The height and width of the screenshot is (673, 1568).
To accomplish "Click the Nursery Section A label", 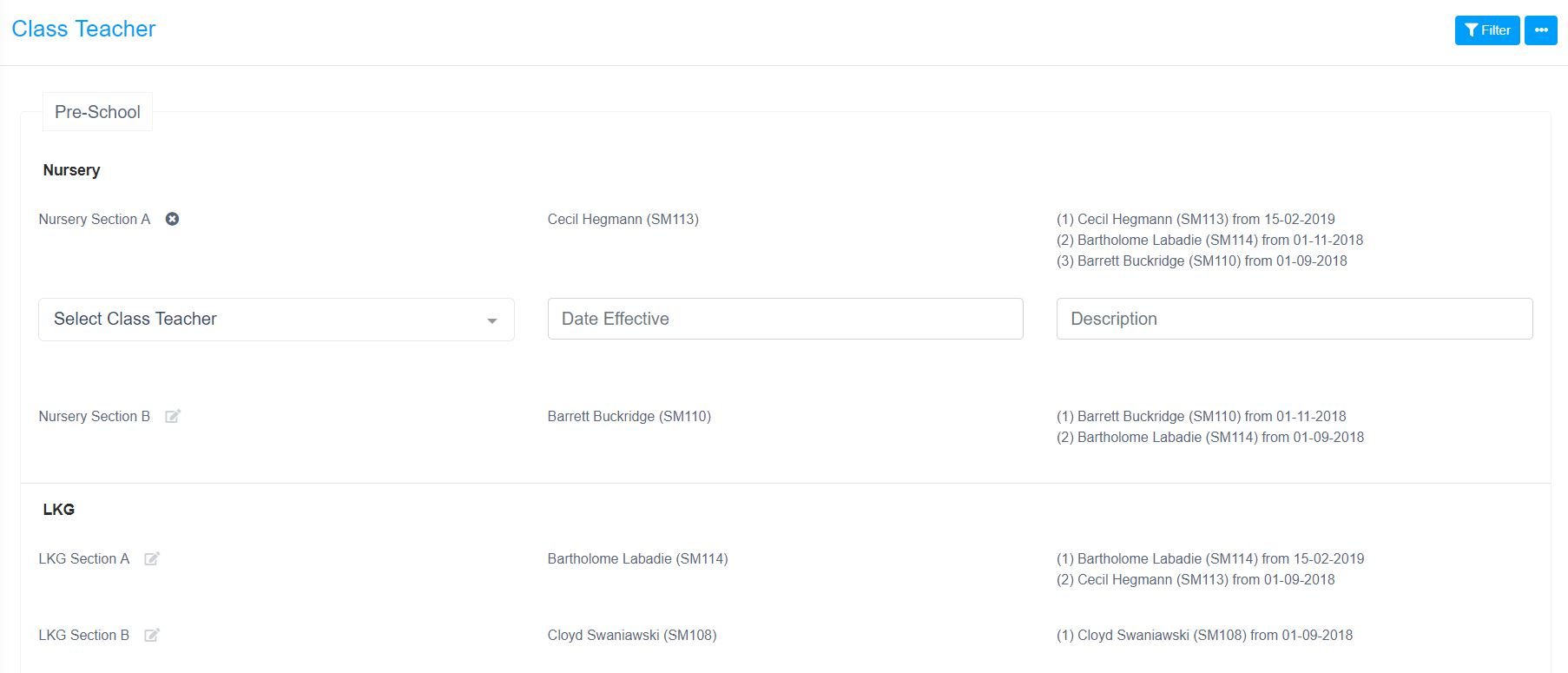I will click(95, 219).
